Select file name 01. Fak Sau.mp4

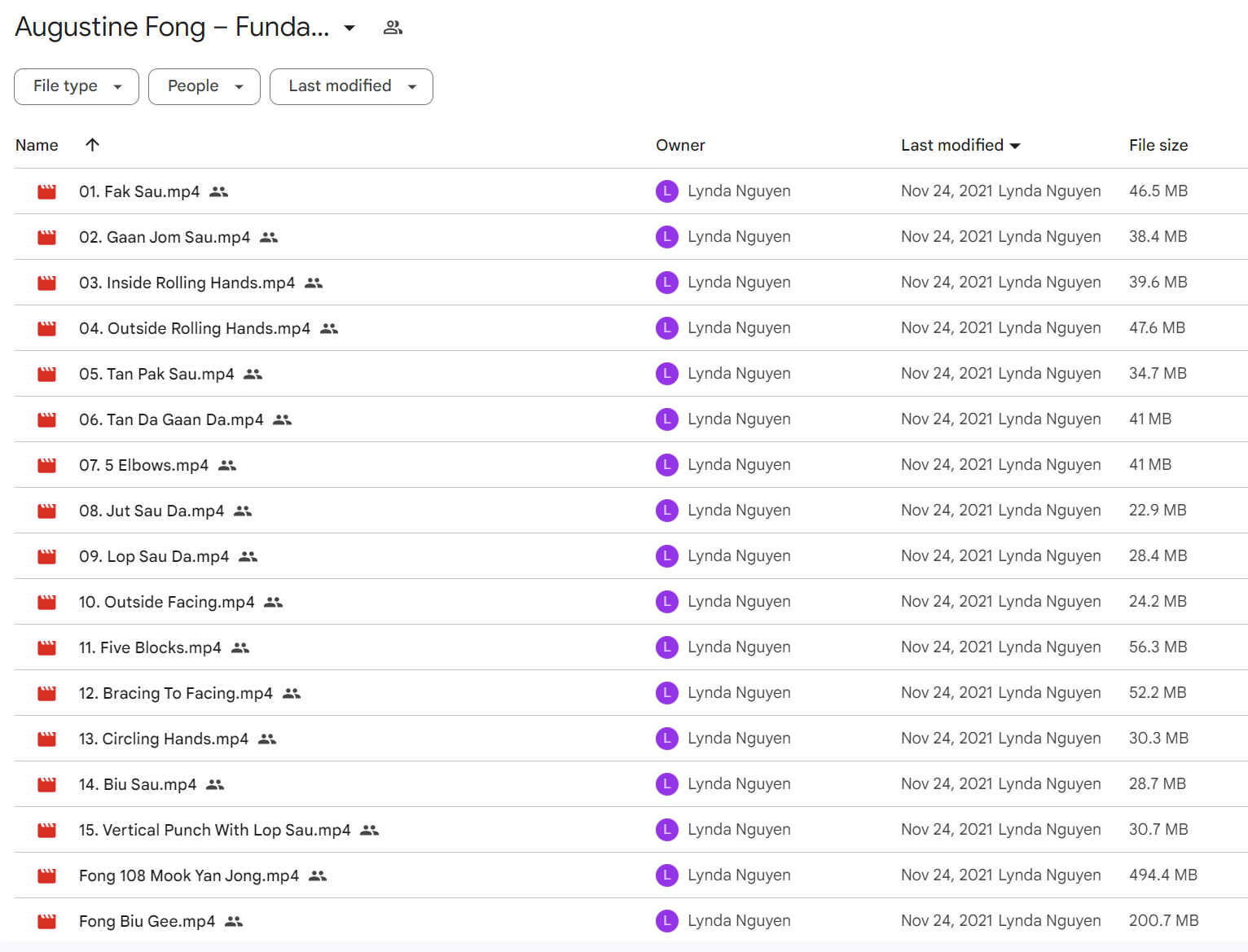pos(139,191)
